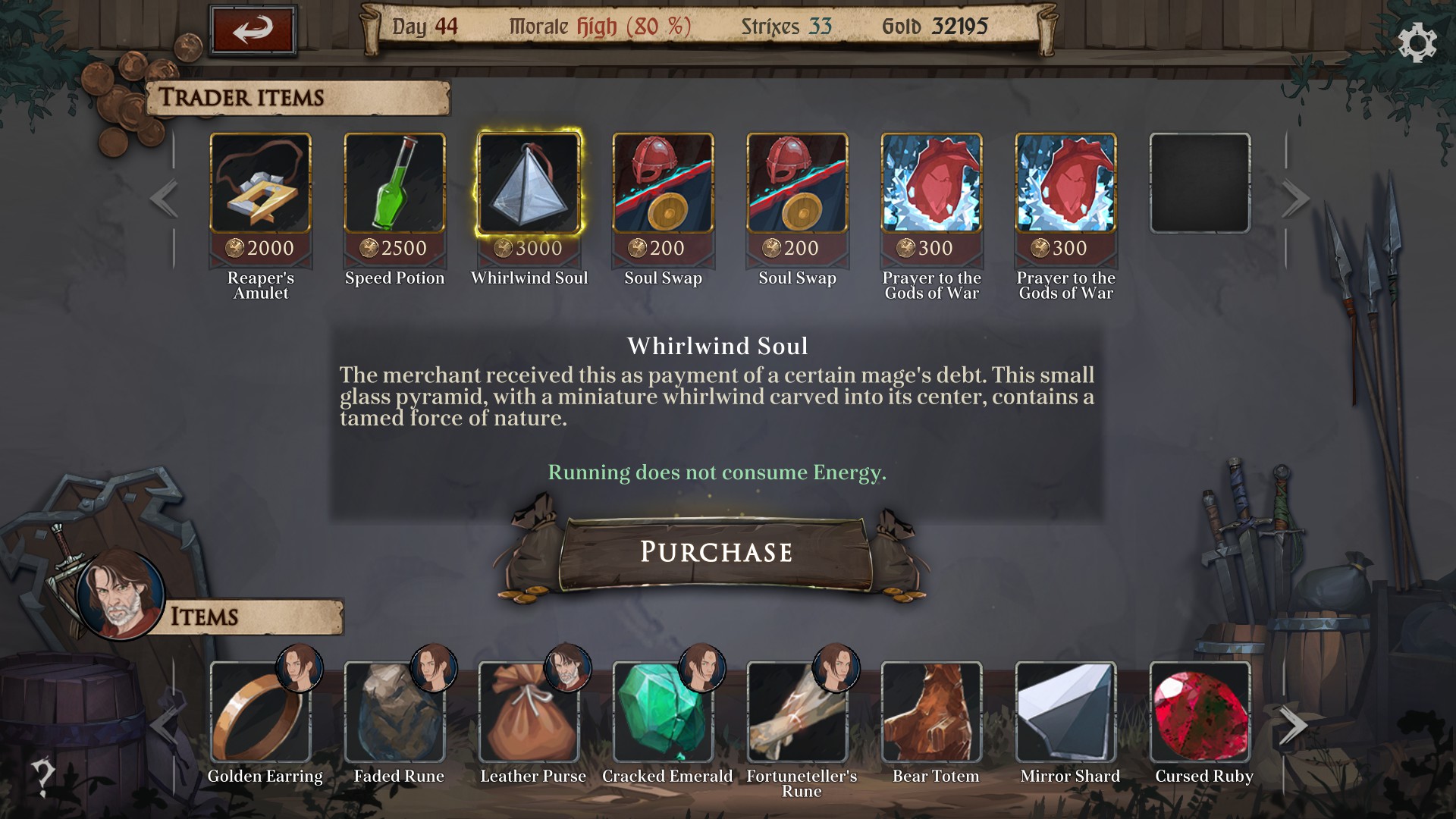Advance inventory items with right arrow
Image resolution: width=1456 pixels, height=819 pixels.
[x=1294, y=726]
